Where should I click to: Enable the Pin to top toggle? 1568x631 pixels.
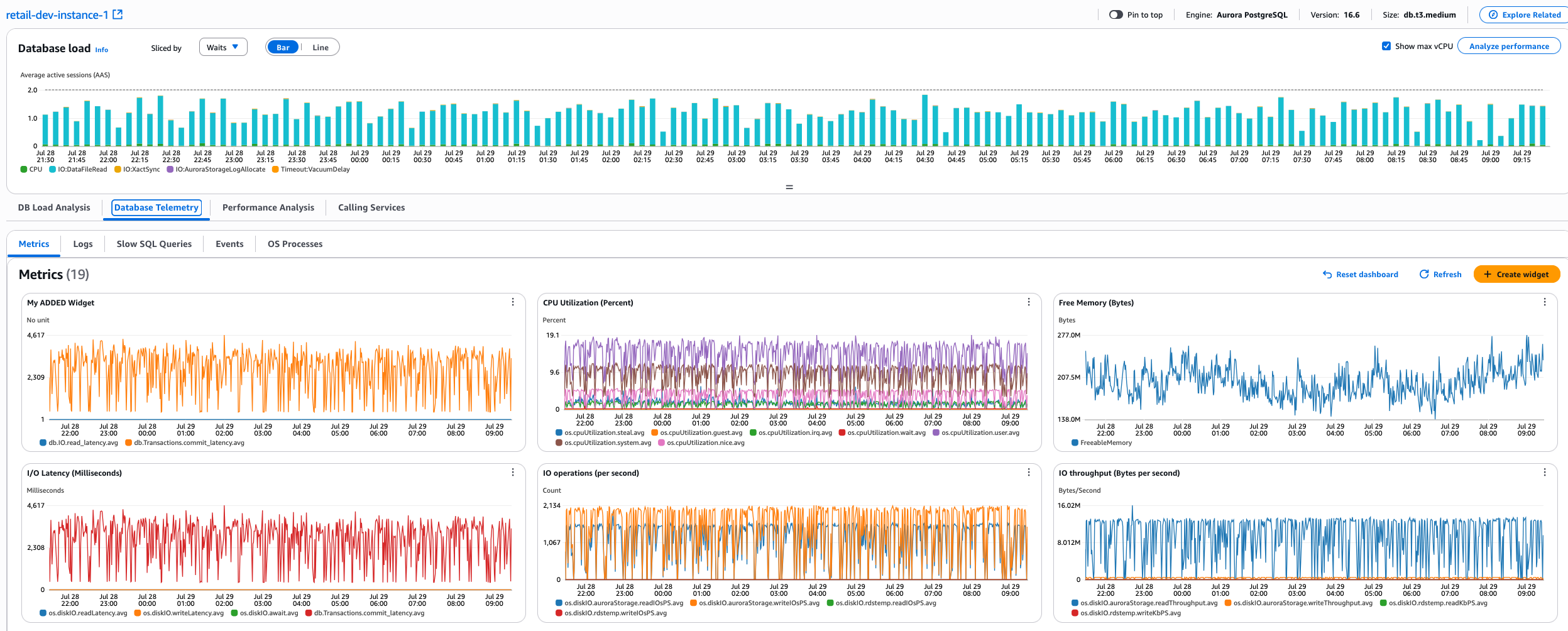tap(1116, 14)
